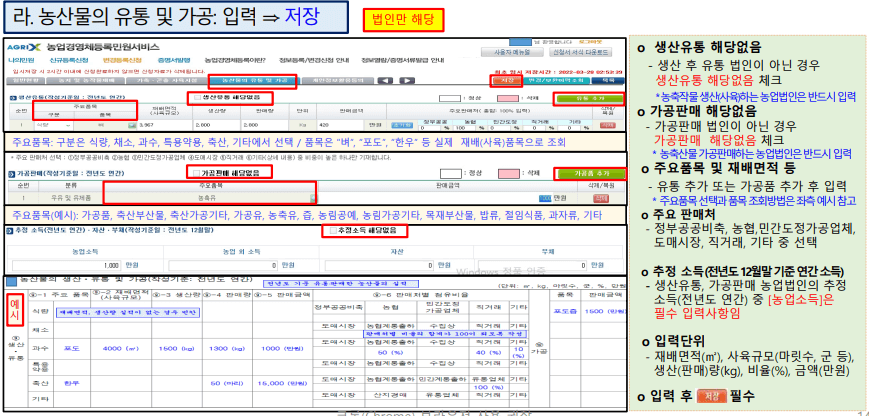Image resolution: width=869 pixels, height=416 pixels.
Task: Open 정보등록/변경신청 안내 menu
Action: (314, 60)
